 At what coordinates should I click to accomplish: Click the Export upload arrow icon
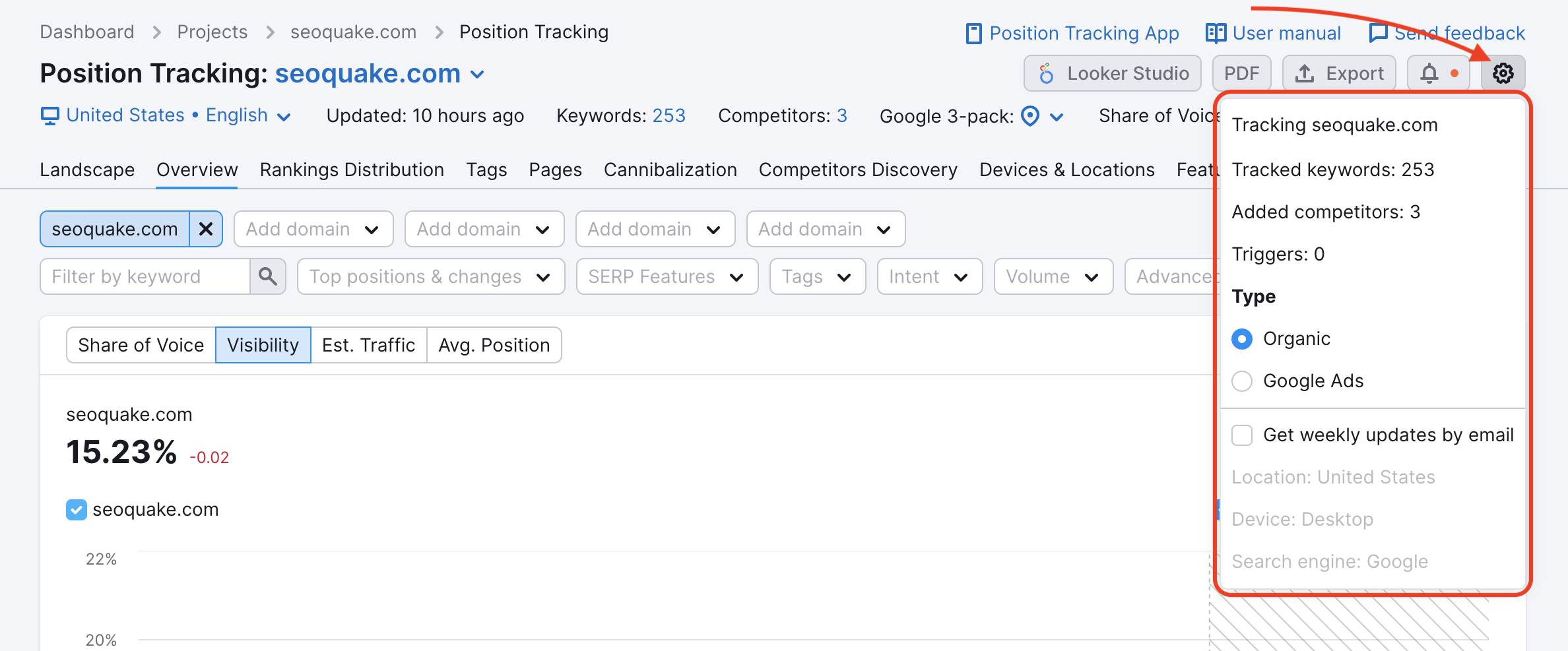(1304, 73)
